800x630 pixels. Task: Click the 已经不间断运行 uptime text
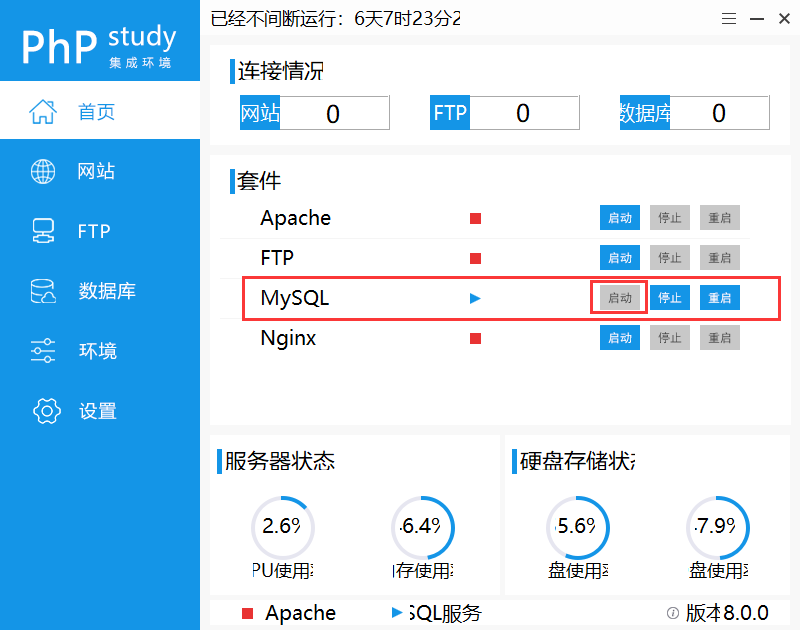coord(335,19)
